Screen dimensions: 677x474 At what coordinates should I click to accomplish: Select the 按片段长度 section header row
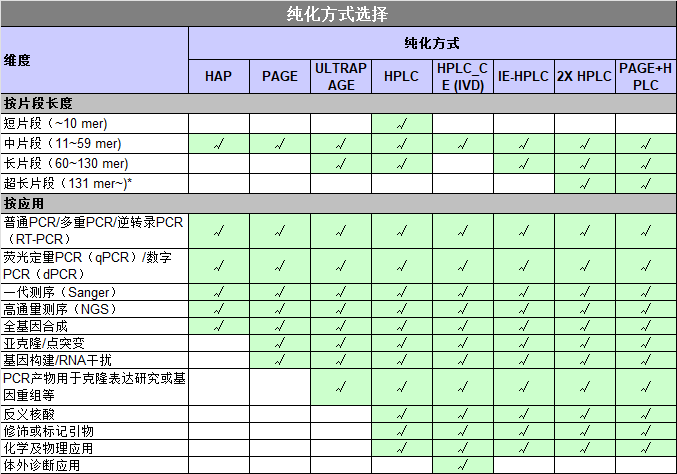point(338,104)
